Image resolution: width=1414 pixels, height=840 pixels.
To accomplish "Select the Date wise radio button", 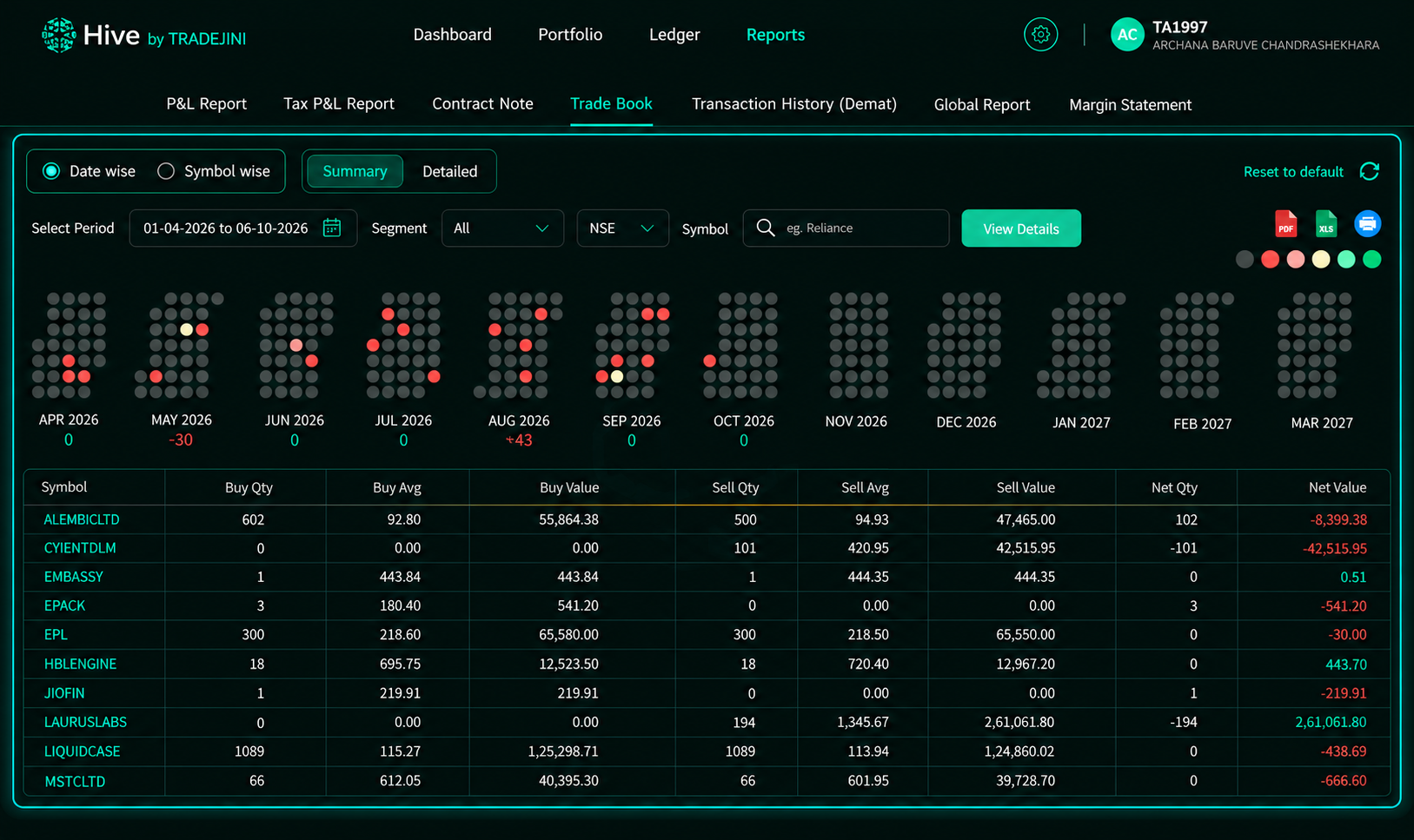I will pyautogui.click(x=52, y=171).
